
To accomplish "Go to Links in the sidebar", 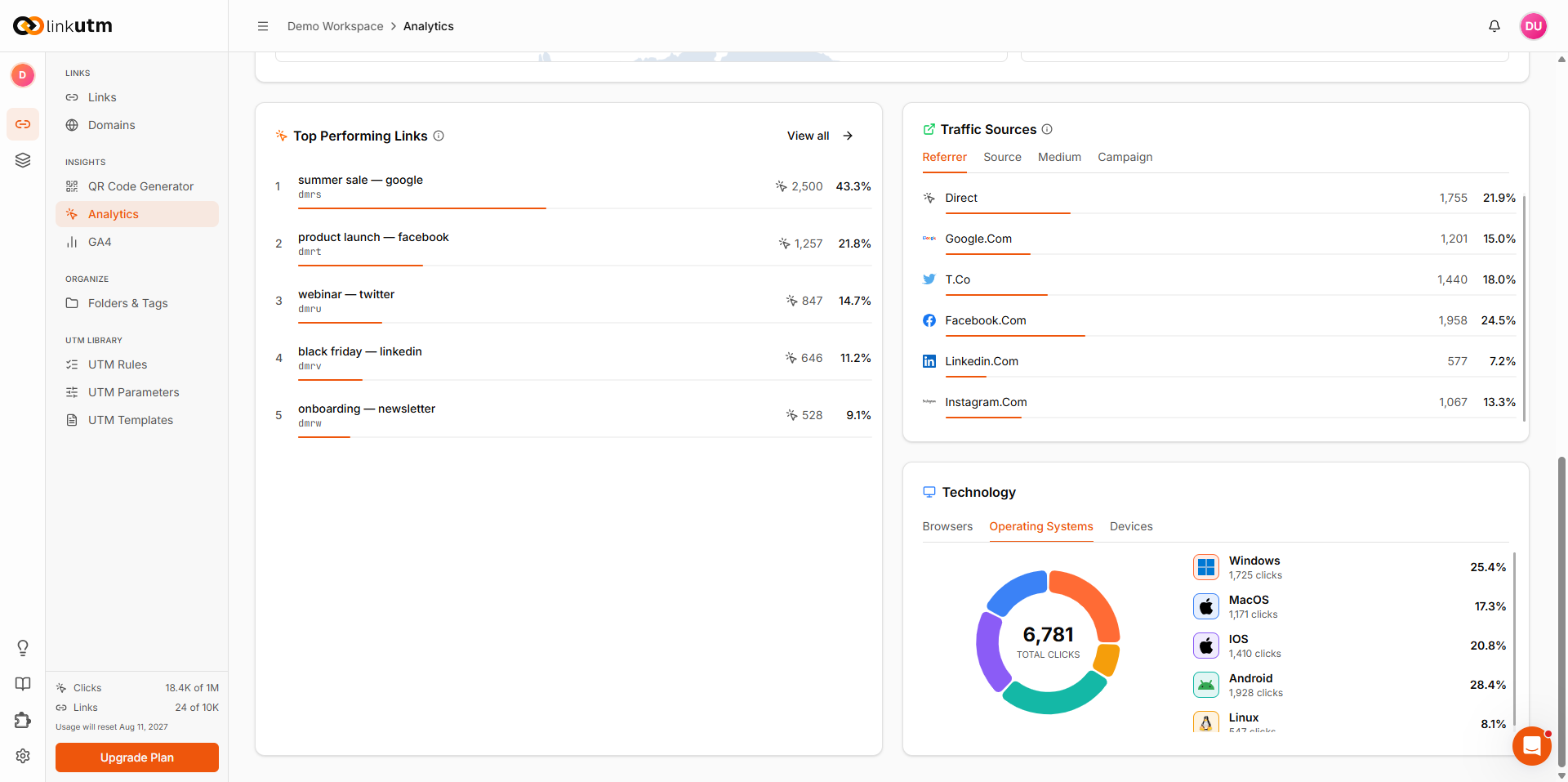I will (137, 97).
